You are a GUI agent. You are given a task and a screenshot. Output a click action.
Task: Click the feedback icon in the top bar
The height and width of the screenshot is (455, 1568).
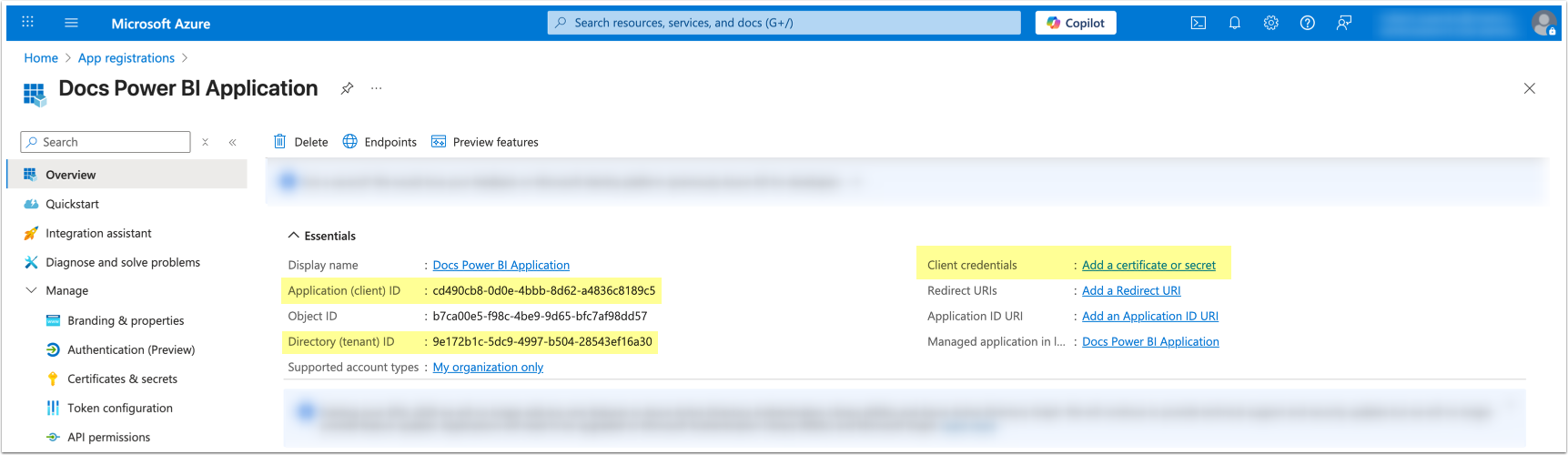1344,23
